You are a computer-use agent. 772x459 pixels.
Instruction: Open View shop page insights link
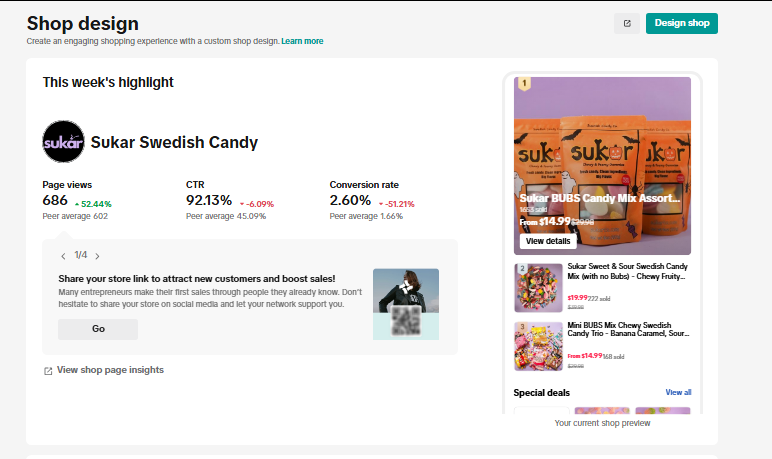[110, 370]
